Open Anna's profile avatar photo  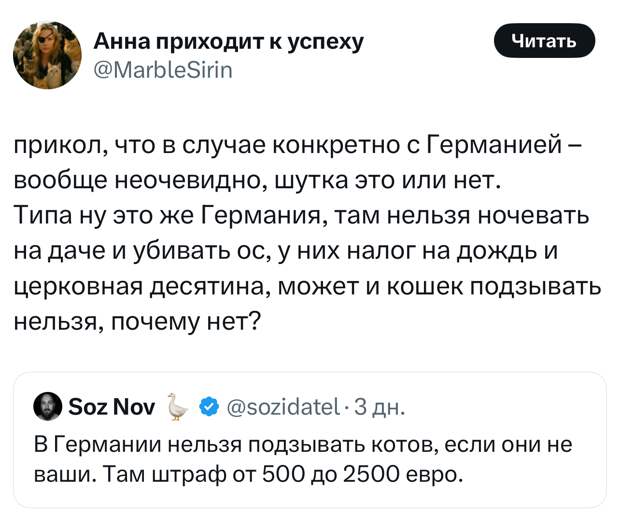(x=47, y=55)
